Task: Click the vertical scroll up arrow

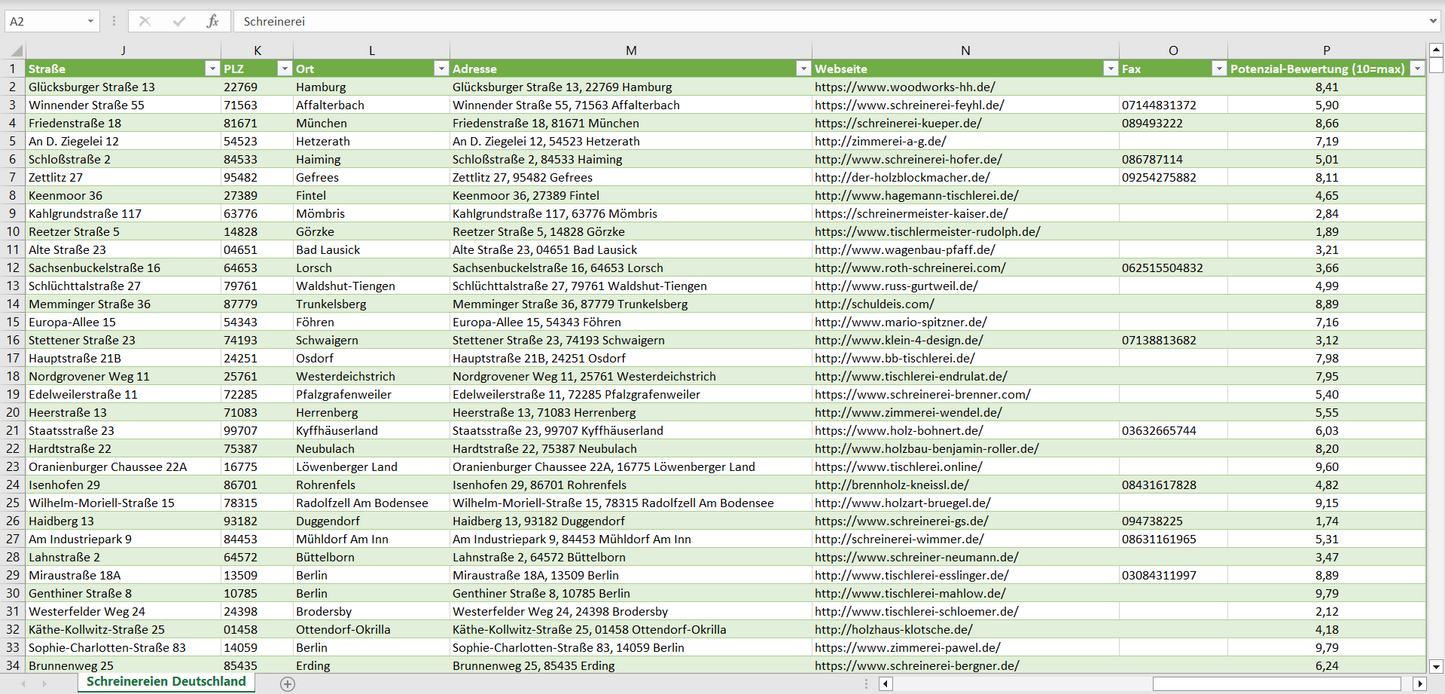Action: coord(1436,50)
